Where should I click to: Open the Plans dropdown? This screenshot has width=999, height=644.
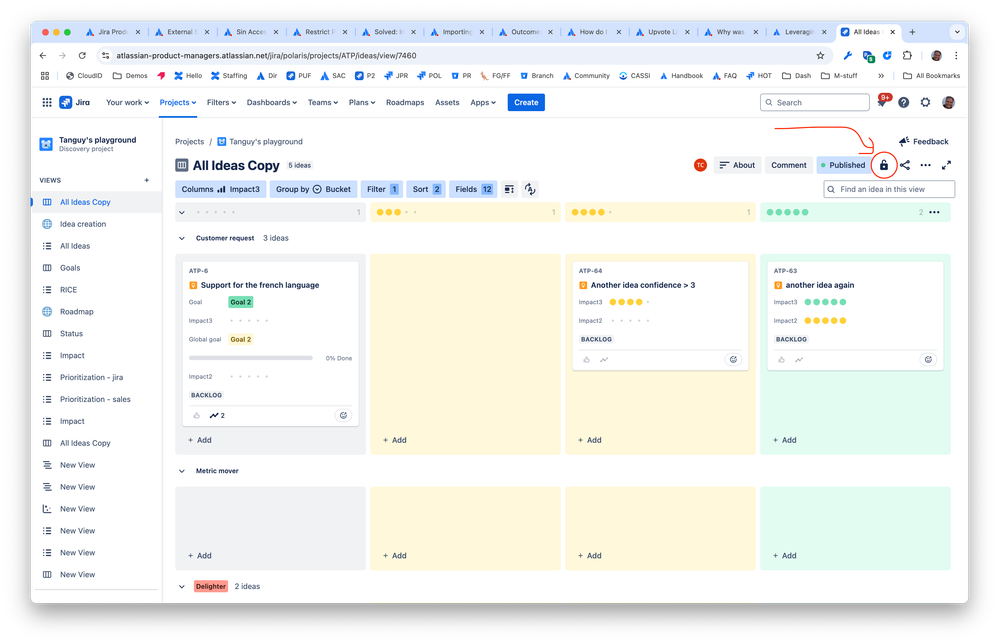(362, 103)
